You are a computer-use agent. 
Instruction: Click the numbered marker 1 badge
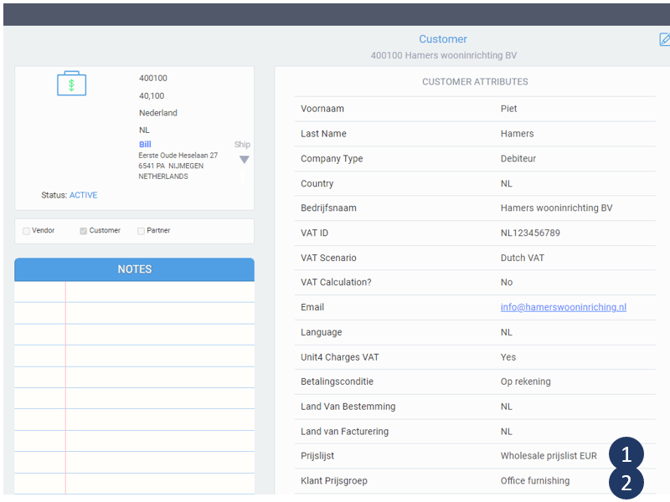click(626, 454)
